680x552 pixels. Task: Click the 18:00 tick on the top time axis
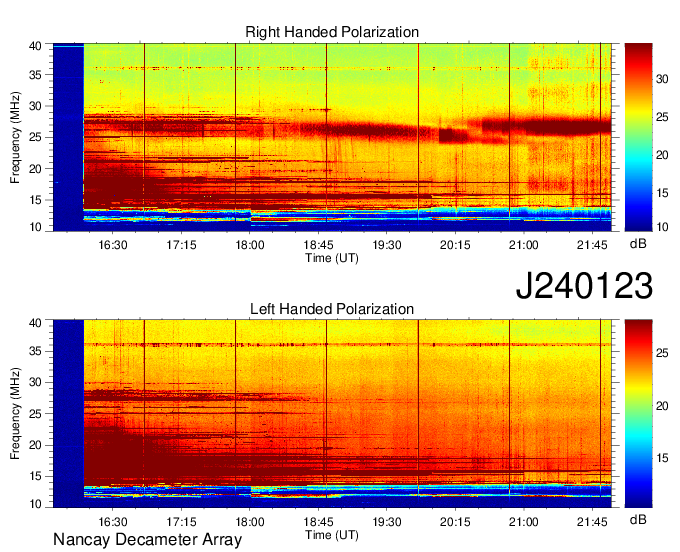coord(250,245)
